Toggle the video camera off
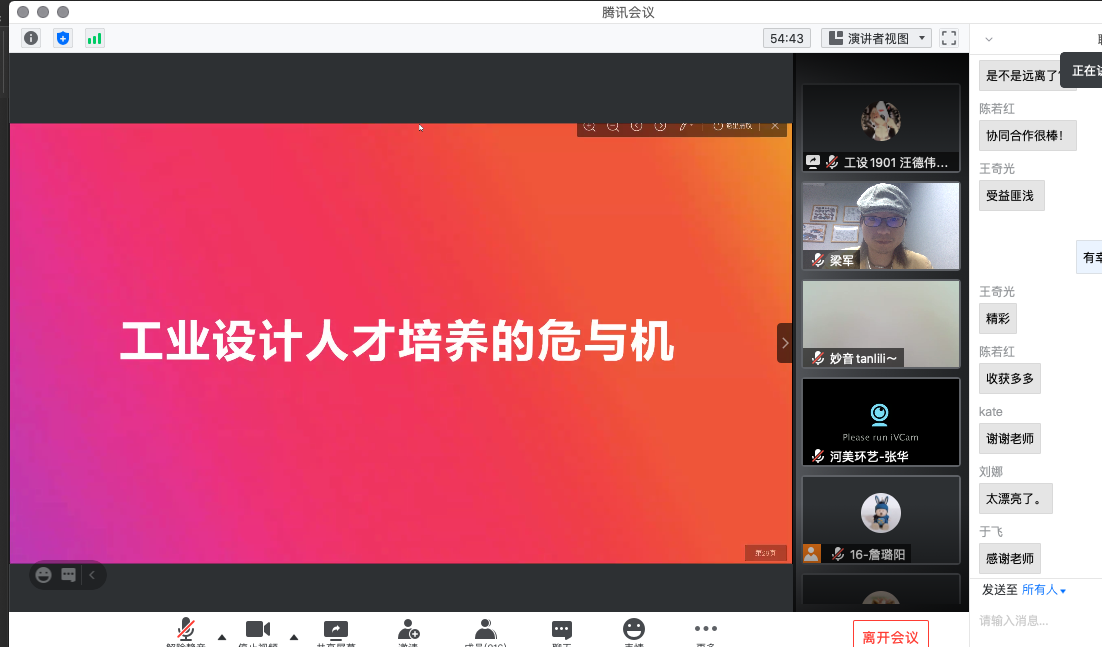1102x647 pixels. tap(258, 630)
